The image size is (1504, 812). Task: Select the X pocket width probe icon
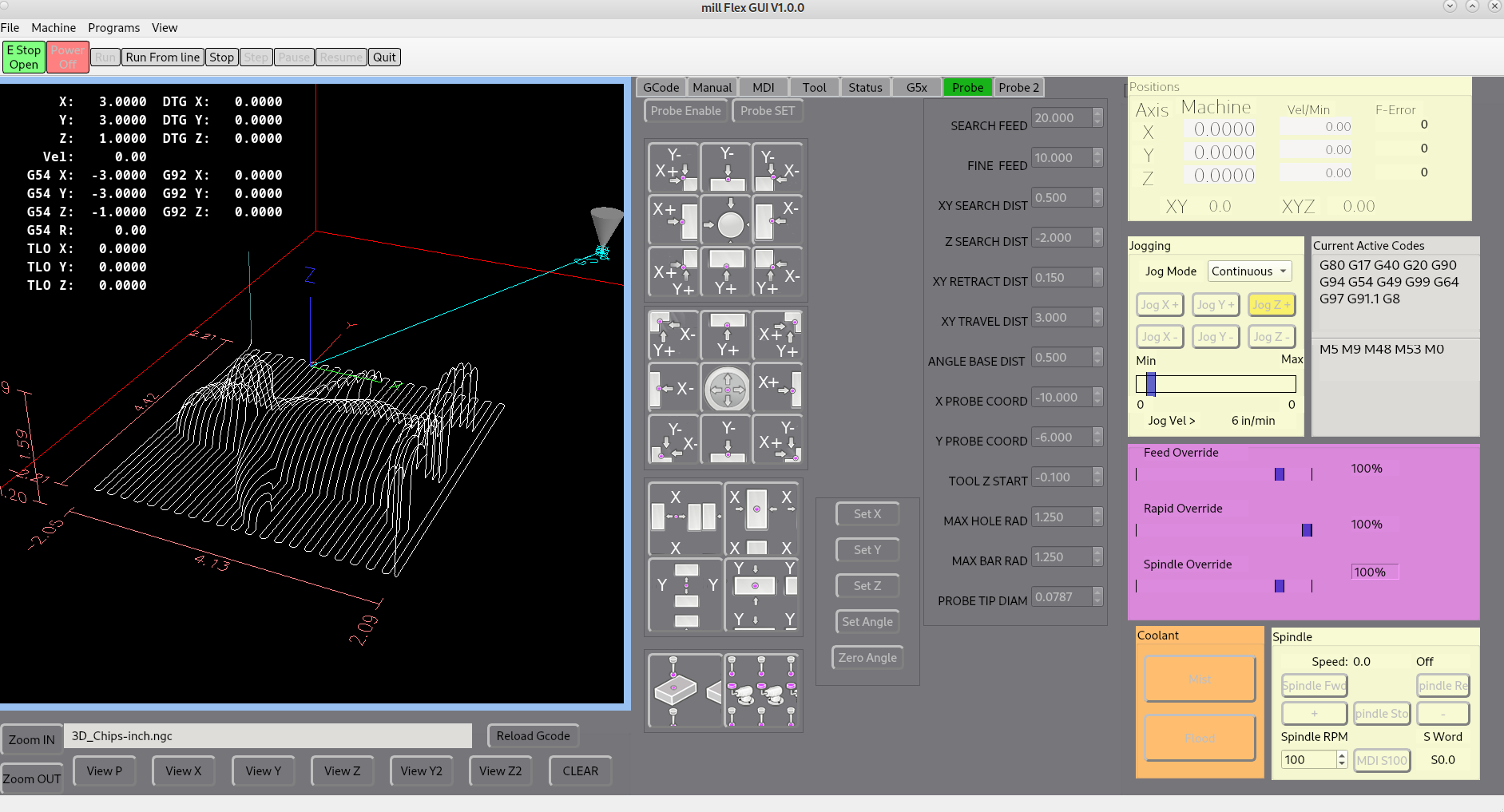click(x=685, y=519)
